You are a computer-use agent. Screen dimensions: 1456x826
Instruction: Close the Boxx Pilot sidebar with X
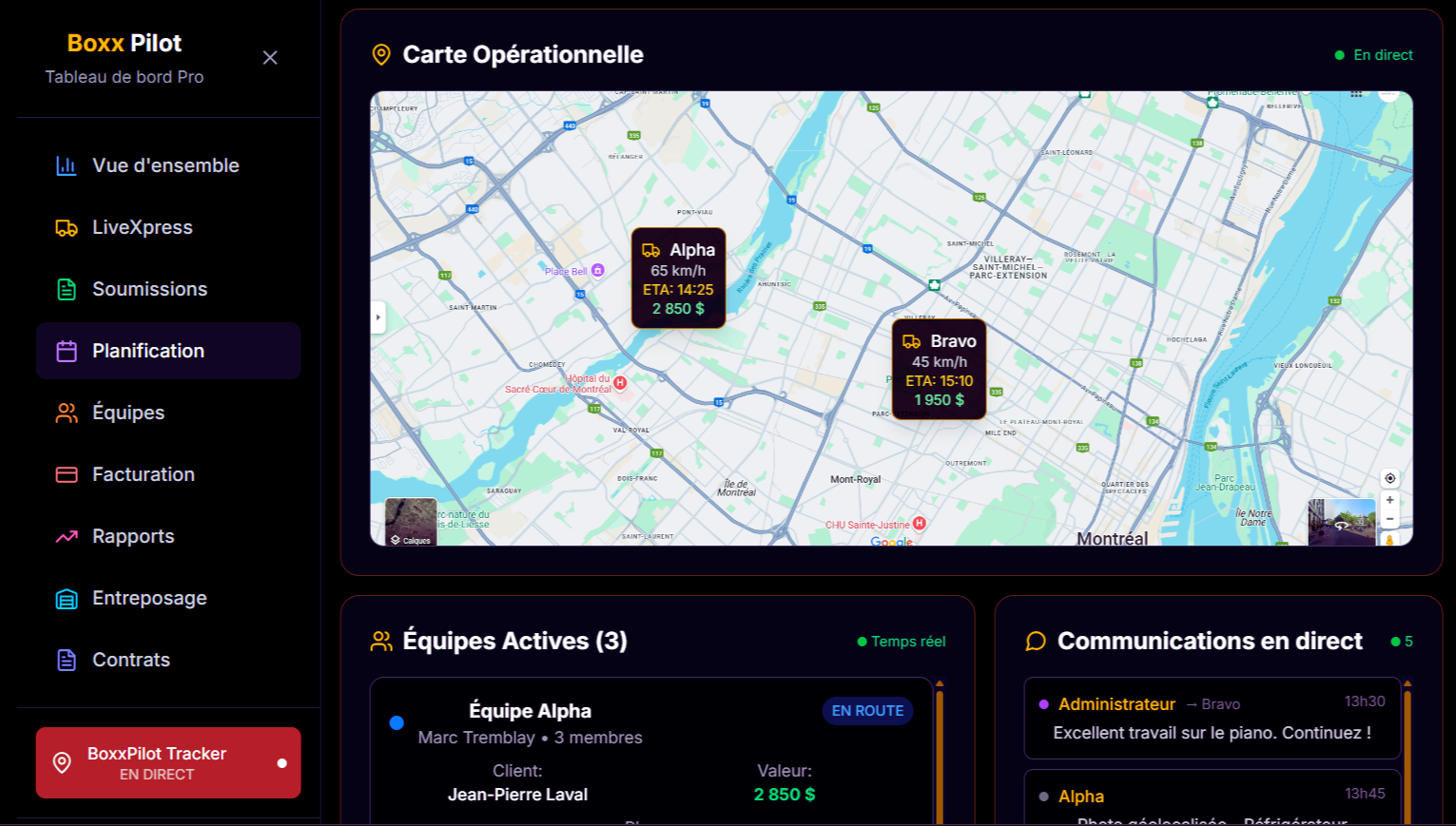coord(270,58)
